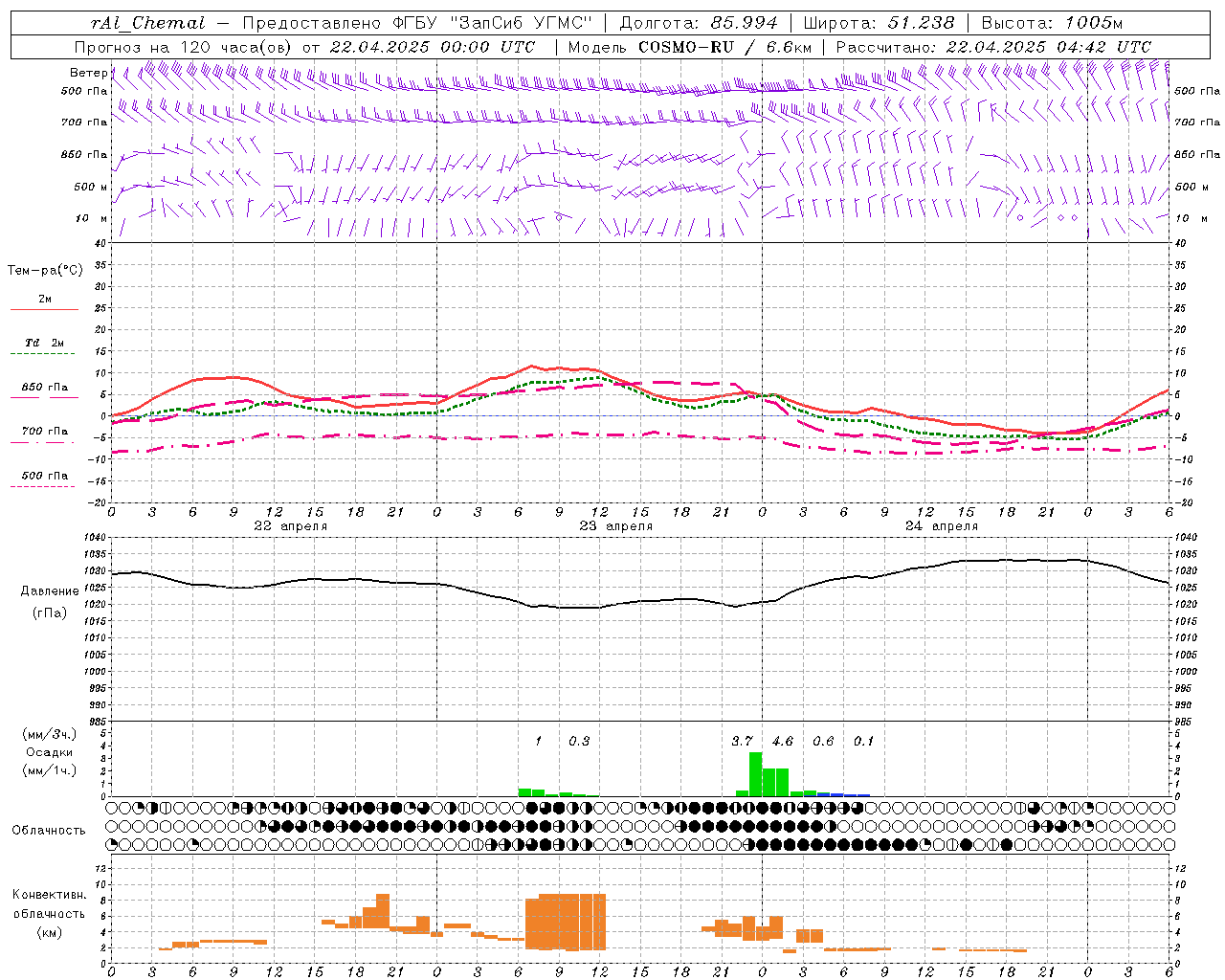The height and width of the screenshot is (980, 1225).
Task: Click the 500 гПа dashed legend line sample
Action: [x=43, y=486]
